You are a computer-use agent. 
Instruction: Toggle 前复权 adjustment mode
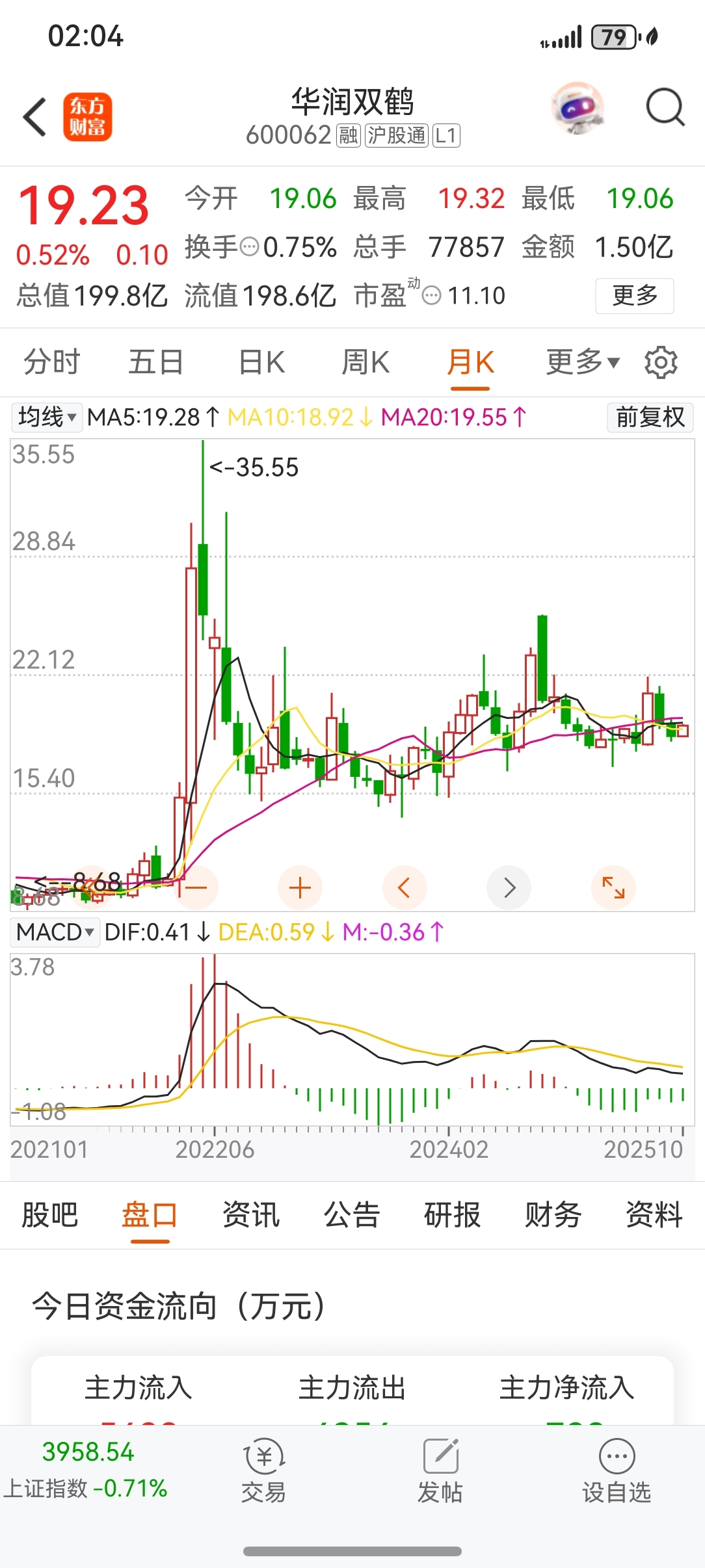point(650,417)
